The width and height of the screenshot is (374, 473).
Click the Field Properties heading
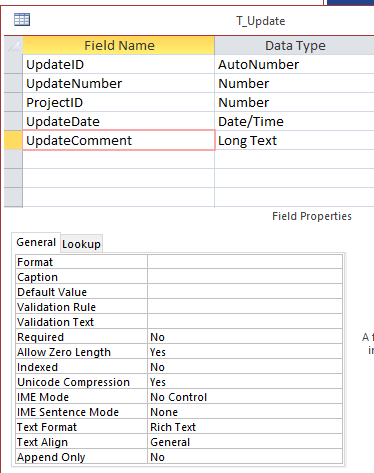[x=312, y=216]
